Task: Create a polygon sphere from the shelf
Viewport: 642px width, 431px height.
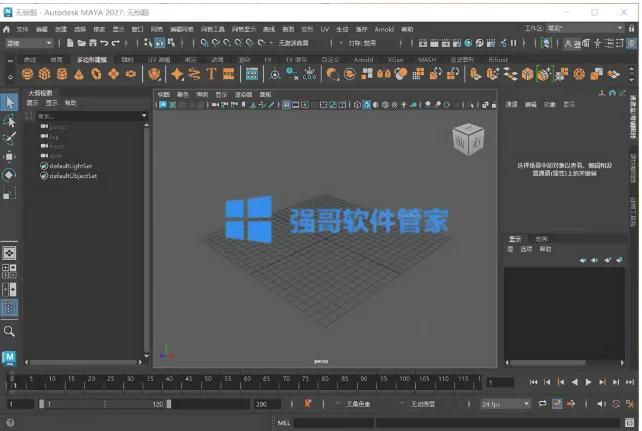Action: click(x=27, y=74)
